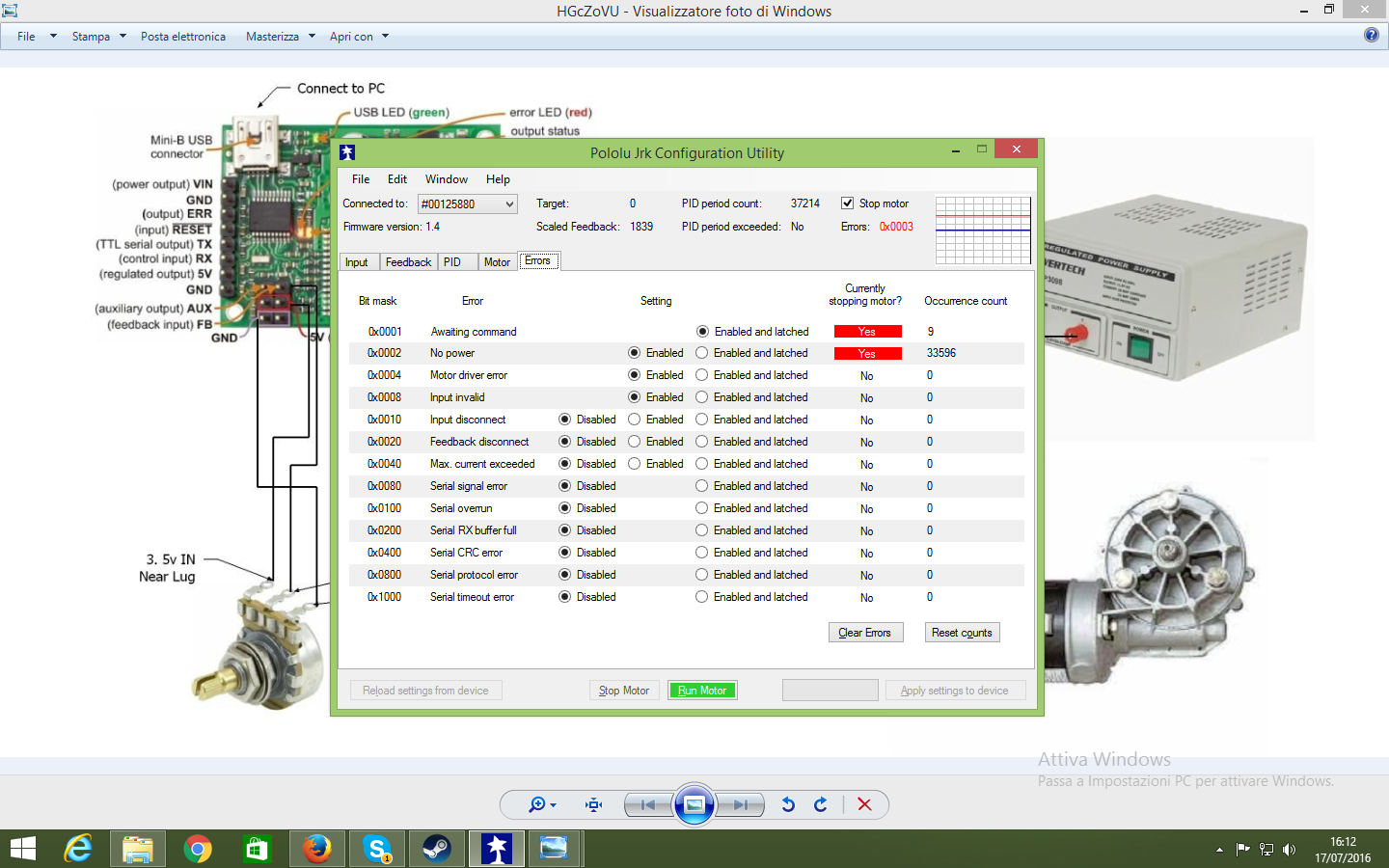1389x868 pixels.
Task: Open Skype from taskbar
Action: [376, 849]
